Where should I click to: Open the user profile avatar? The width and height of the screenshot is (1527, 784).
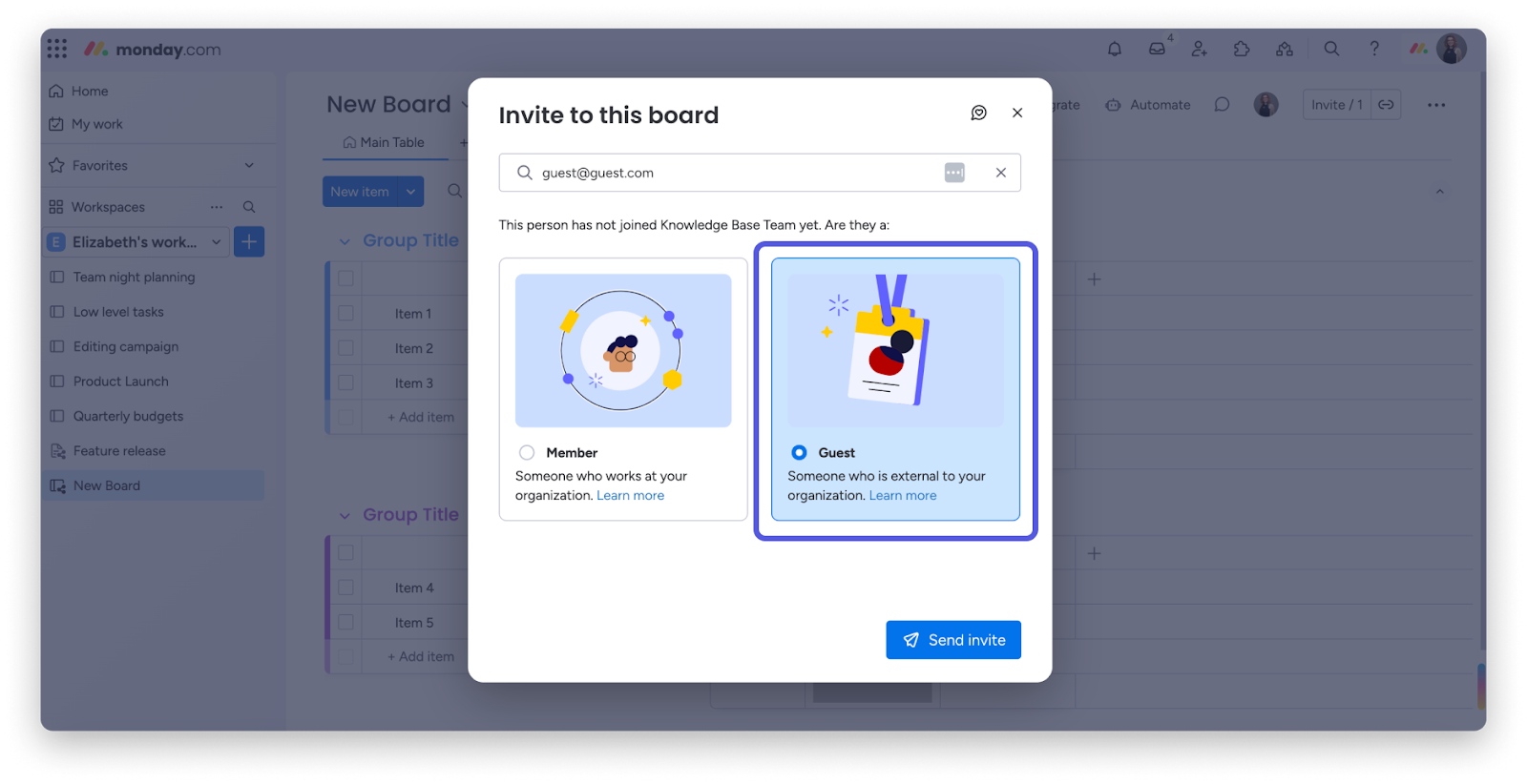[x=1452, y=49]
